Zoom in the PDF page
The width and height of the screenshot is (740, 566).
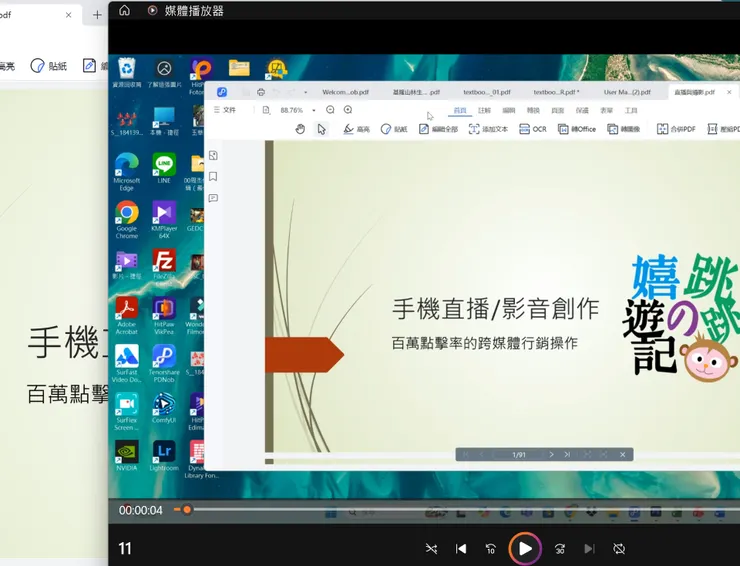pyautogui.click(x=348, y=110)
